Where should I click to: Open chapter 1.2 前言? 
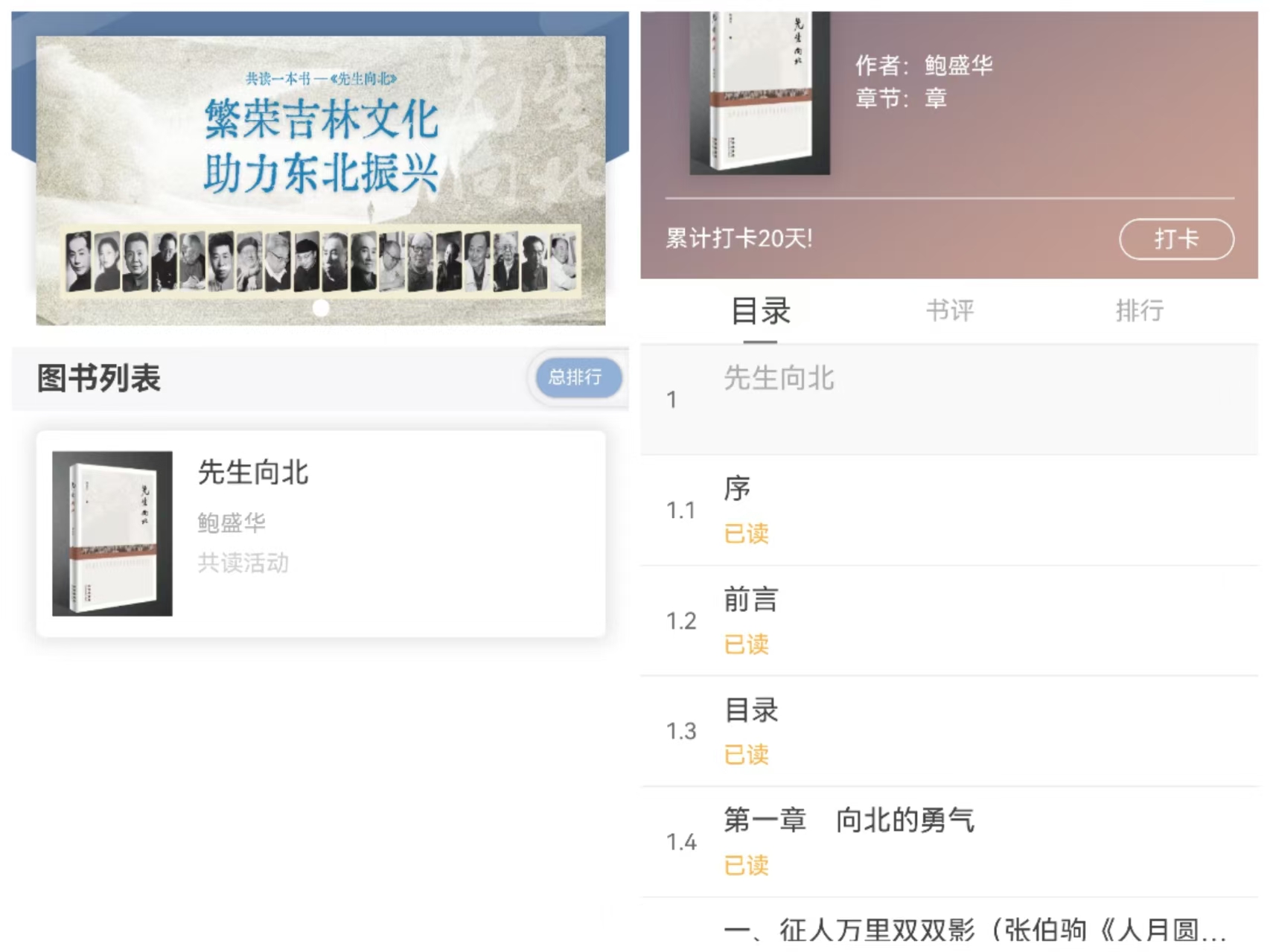tap(949, 621)
